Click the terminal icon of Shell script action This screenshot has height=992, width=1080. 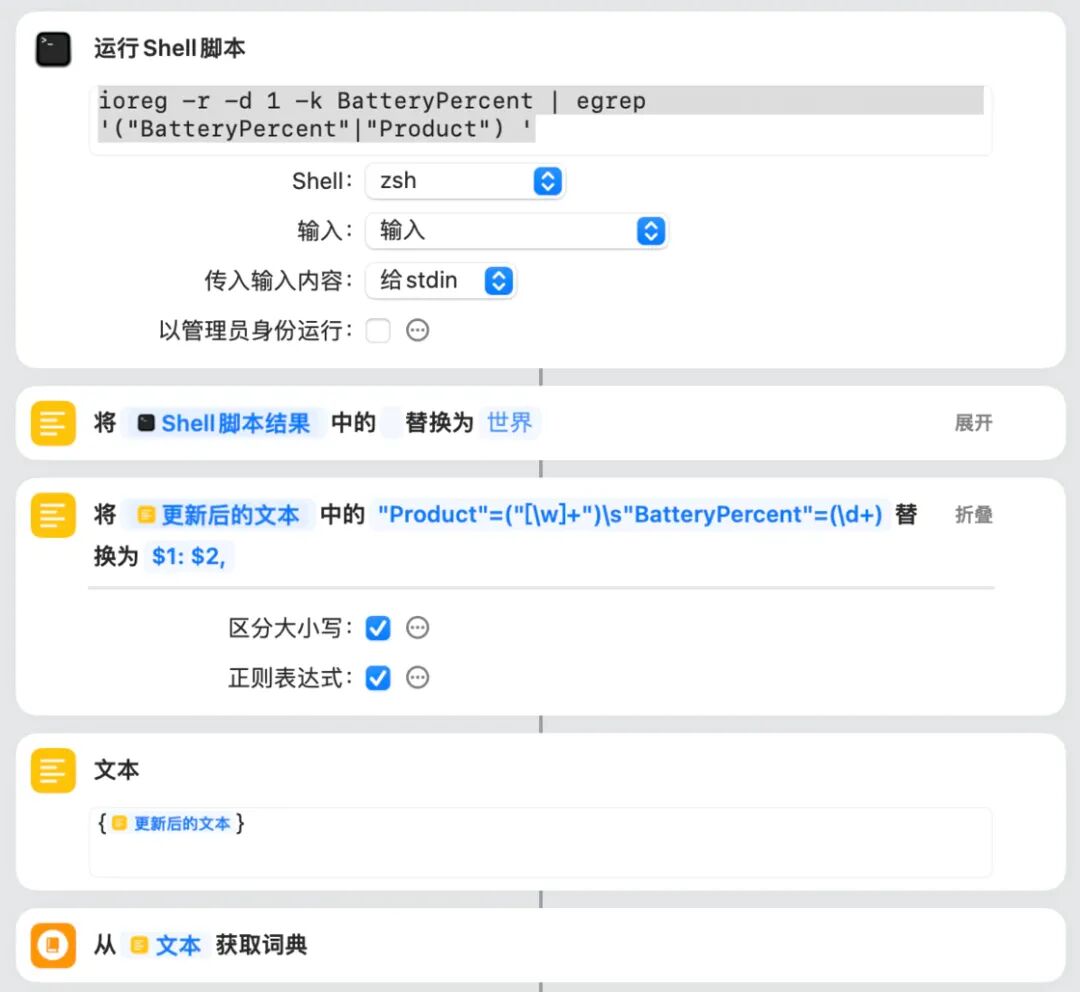tap(53, 50)
